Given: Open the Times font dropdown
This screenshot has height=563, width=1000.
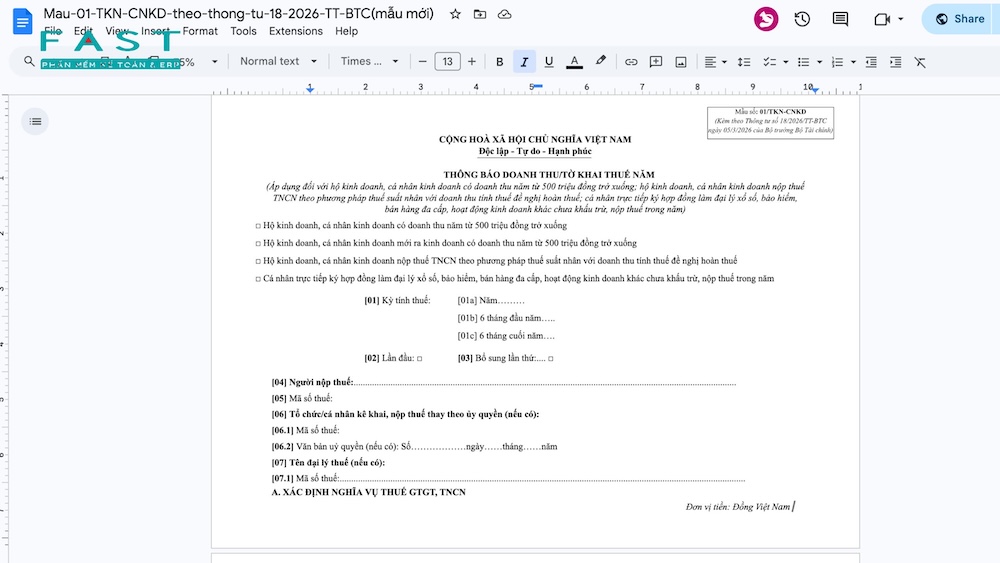Looking at the screenshot, I should (369, 61).
